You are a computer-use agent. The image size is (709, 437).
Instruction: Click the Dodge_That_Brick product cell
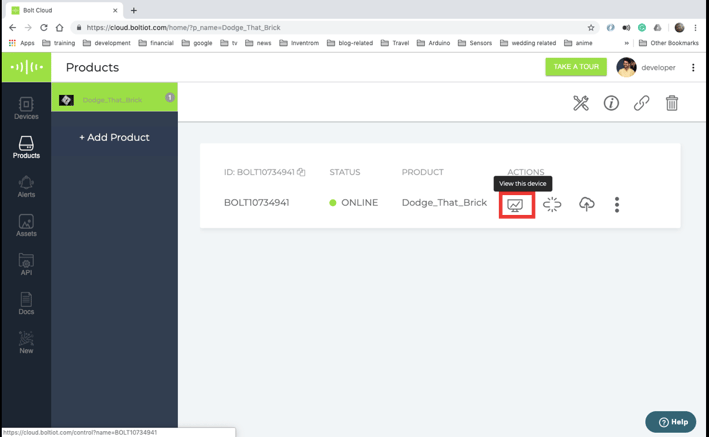pos(444,203)
